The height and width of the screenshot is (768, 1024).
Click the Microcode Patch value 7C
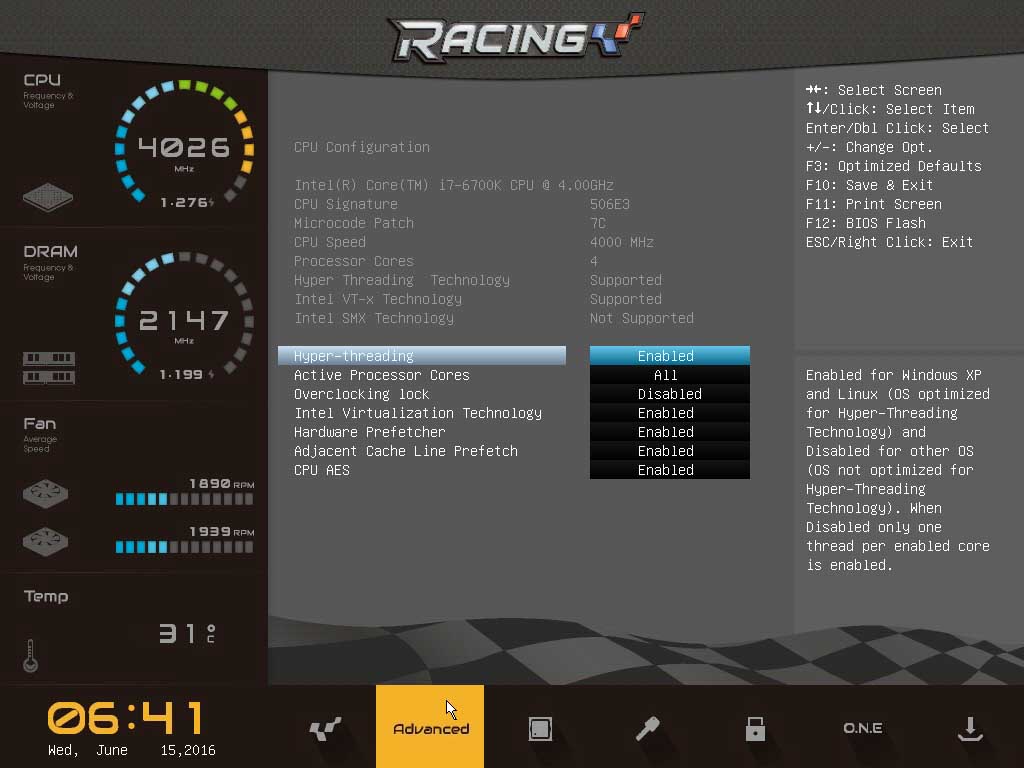click(x=598, y=223)
